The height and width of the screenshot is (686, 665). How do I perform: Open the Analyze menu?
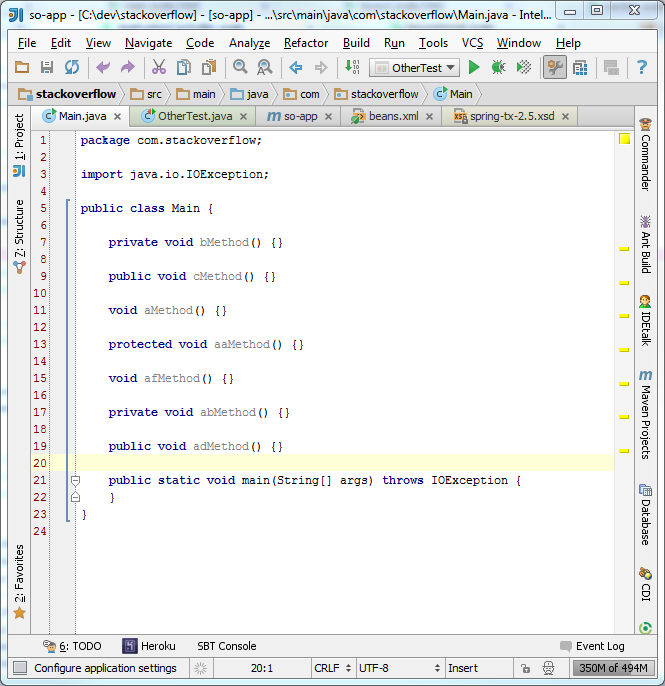249,43
